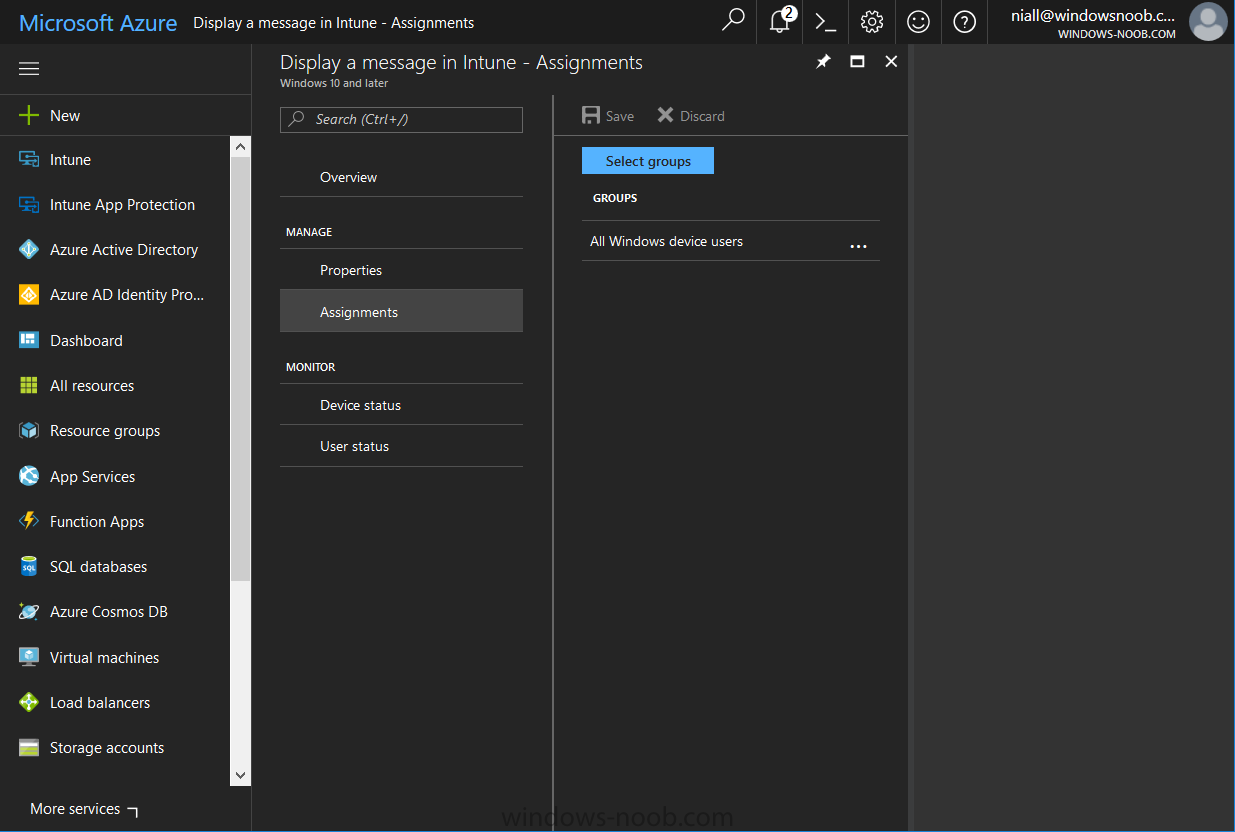The image size is (1235, 832).
Task: Click the Discard label in toolbar
Action: pos(702,116)
